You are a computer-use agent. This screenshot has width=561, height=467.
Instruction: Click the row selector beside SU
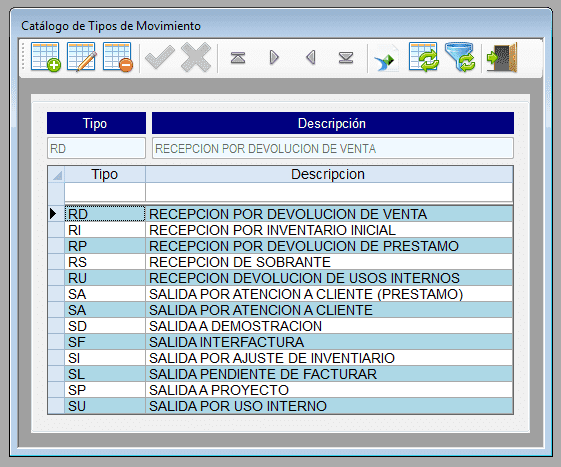56,406
